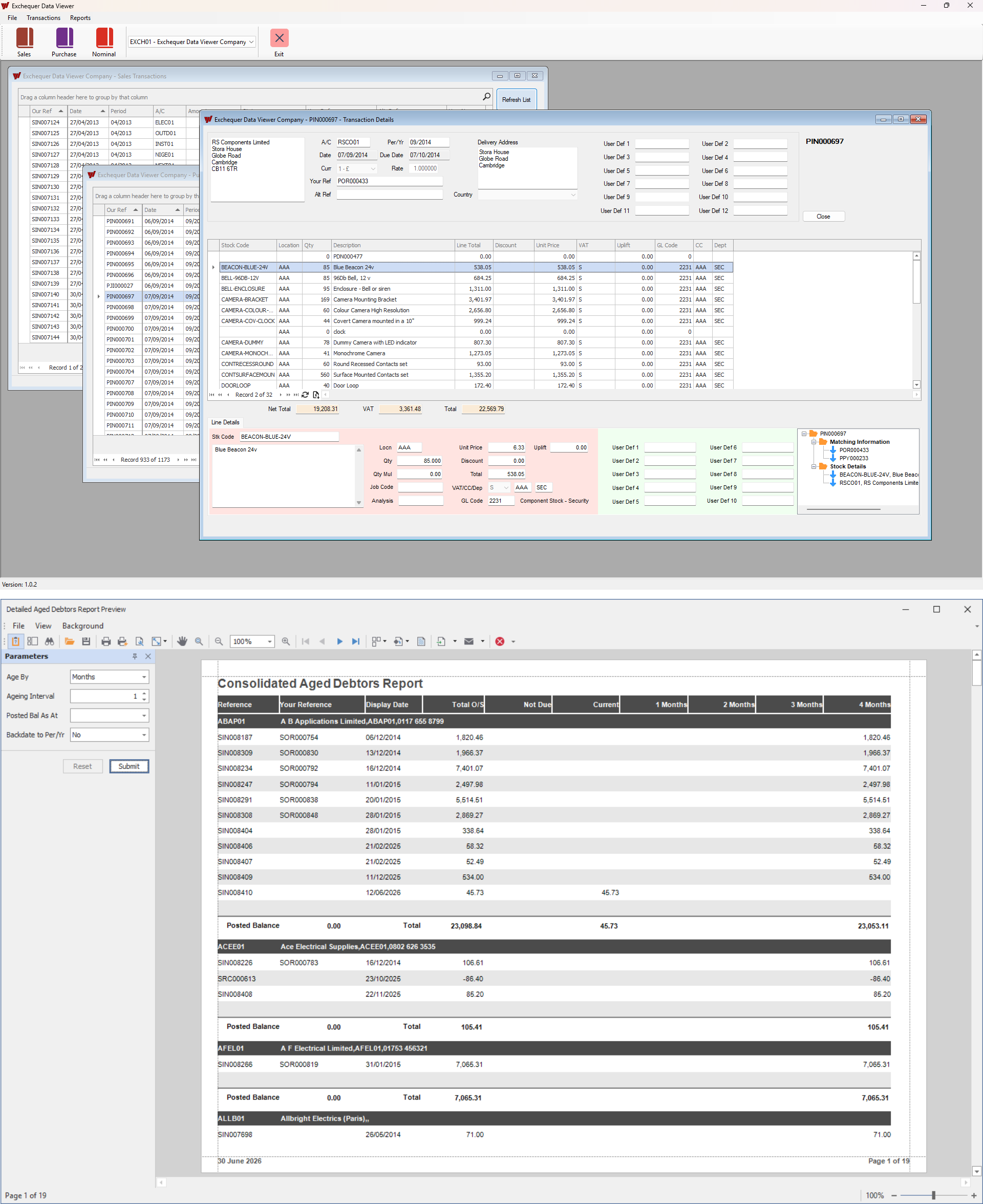983x1204 pixels.
Task: Click search magnifier in Sales Transactions window
Action: pyautogui.click(x=486, y=97)
